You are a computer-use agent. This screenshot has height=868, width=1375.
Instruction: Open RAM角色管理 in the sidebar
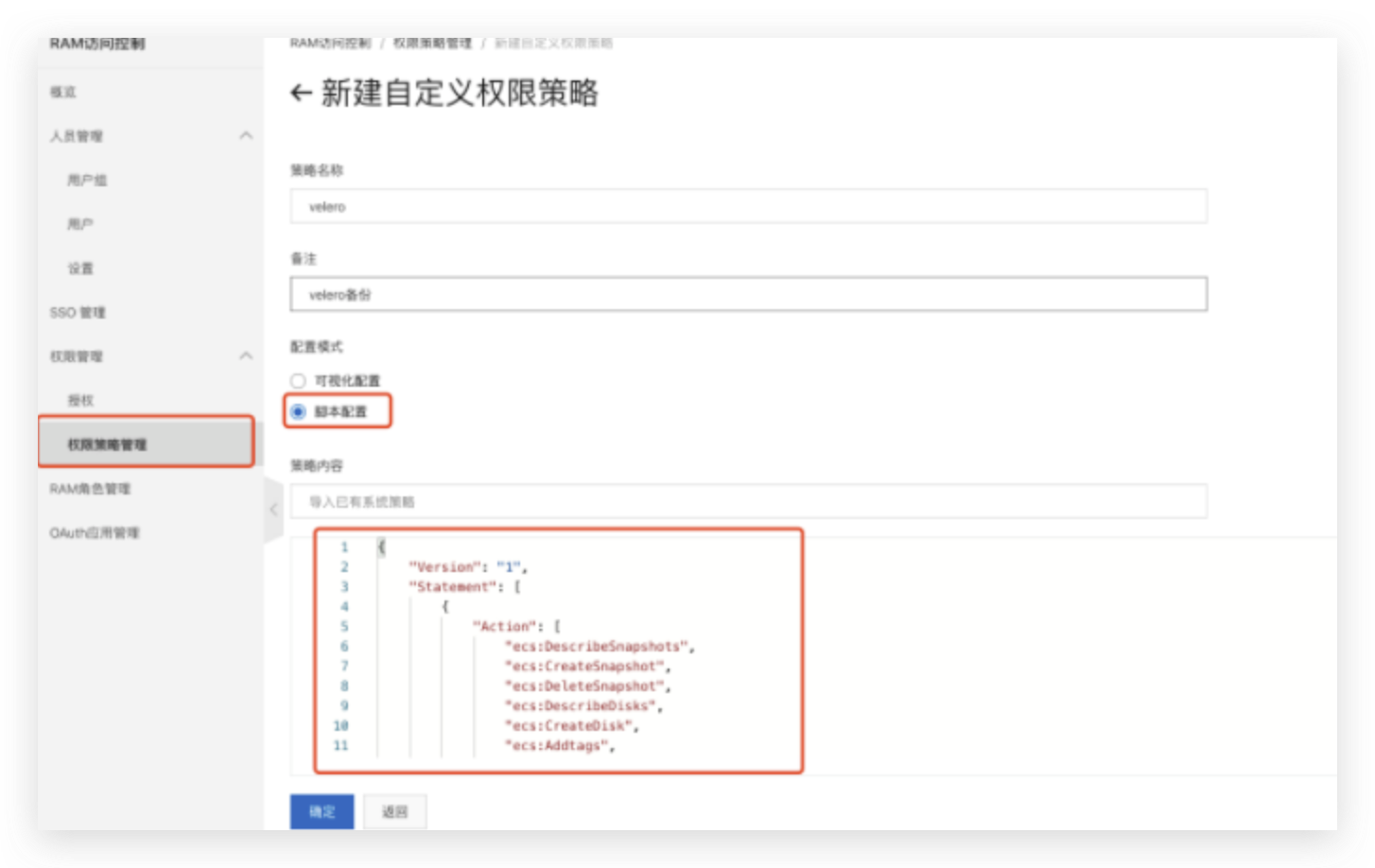[90, 489]
